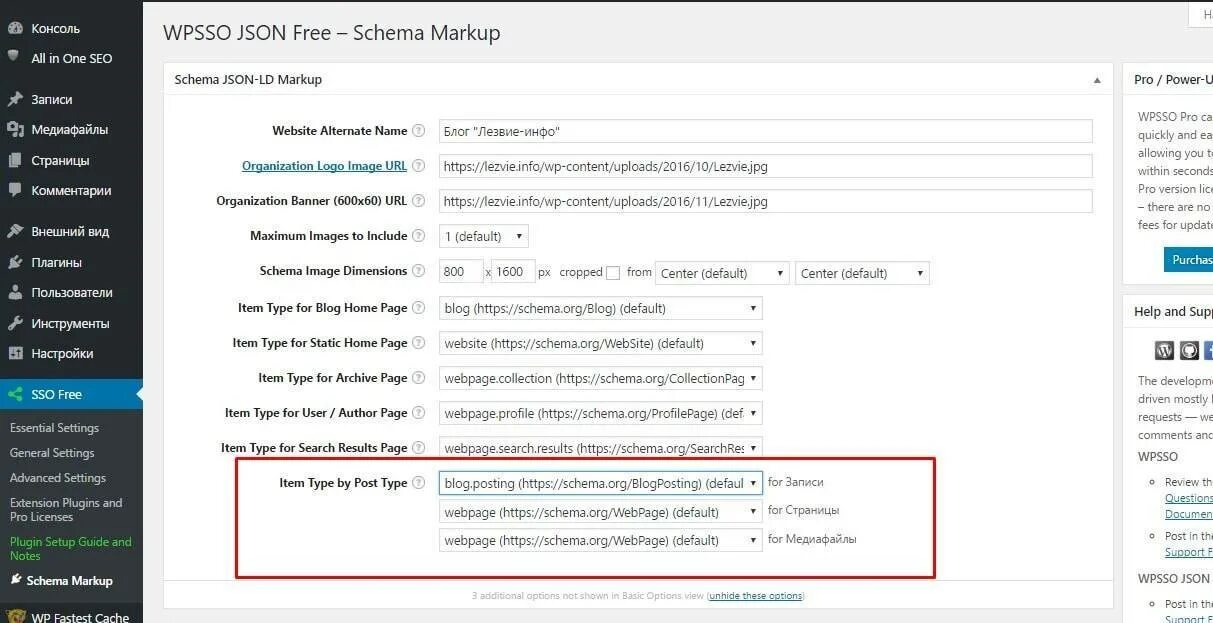Open item type dropdown for Записи

point(600,483)
